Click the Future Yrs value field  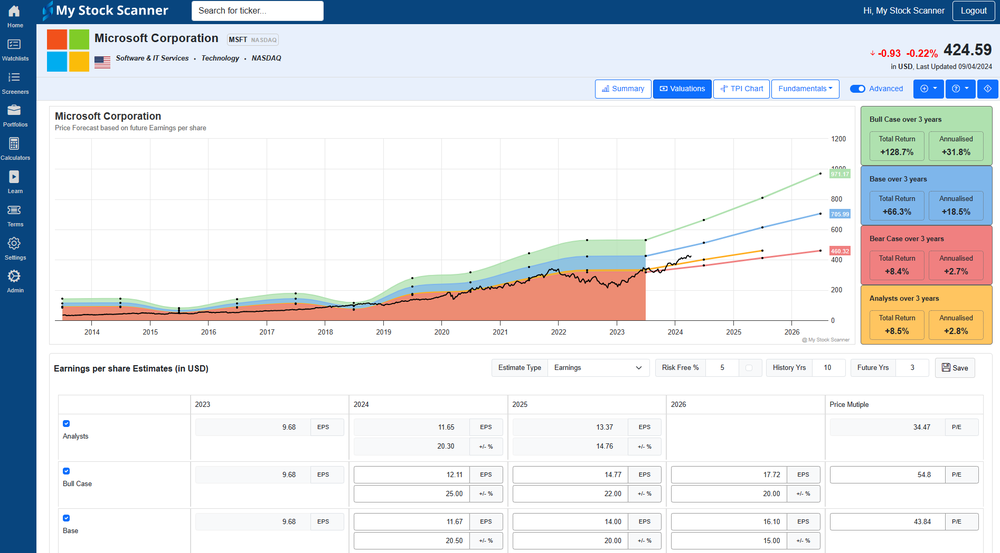pos(912,368)
